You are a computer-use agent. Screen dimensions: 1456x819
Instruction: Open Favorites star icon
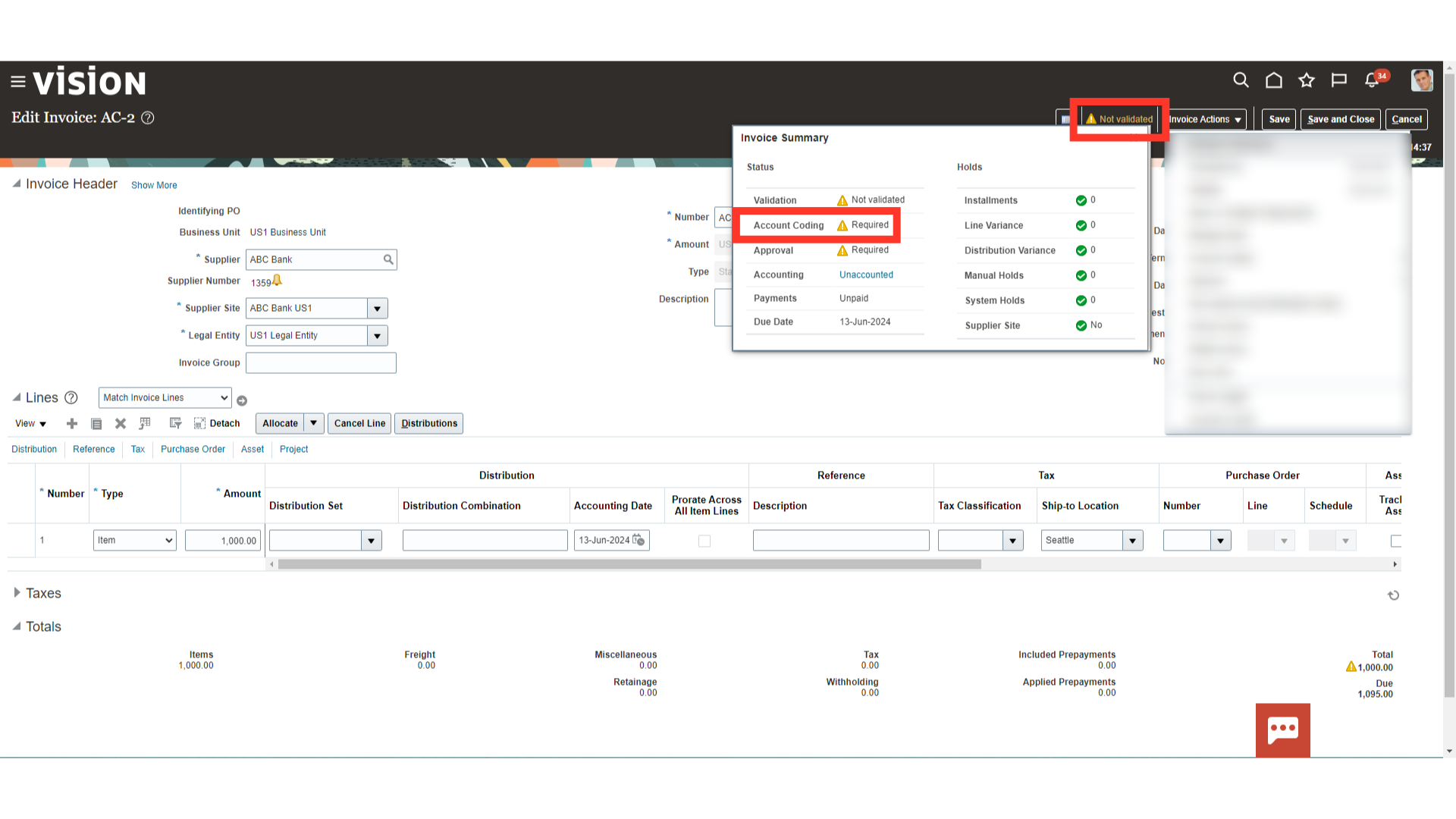[x=1307, y=80]
